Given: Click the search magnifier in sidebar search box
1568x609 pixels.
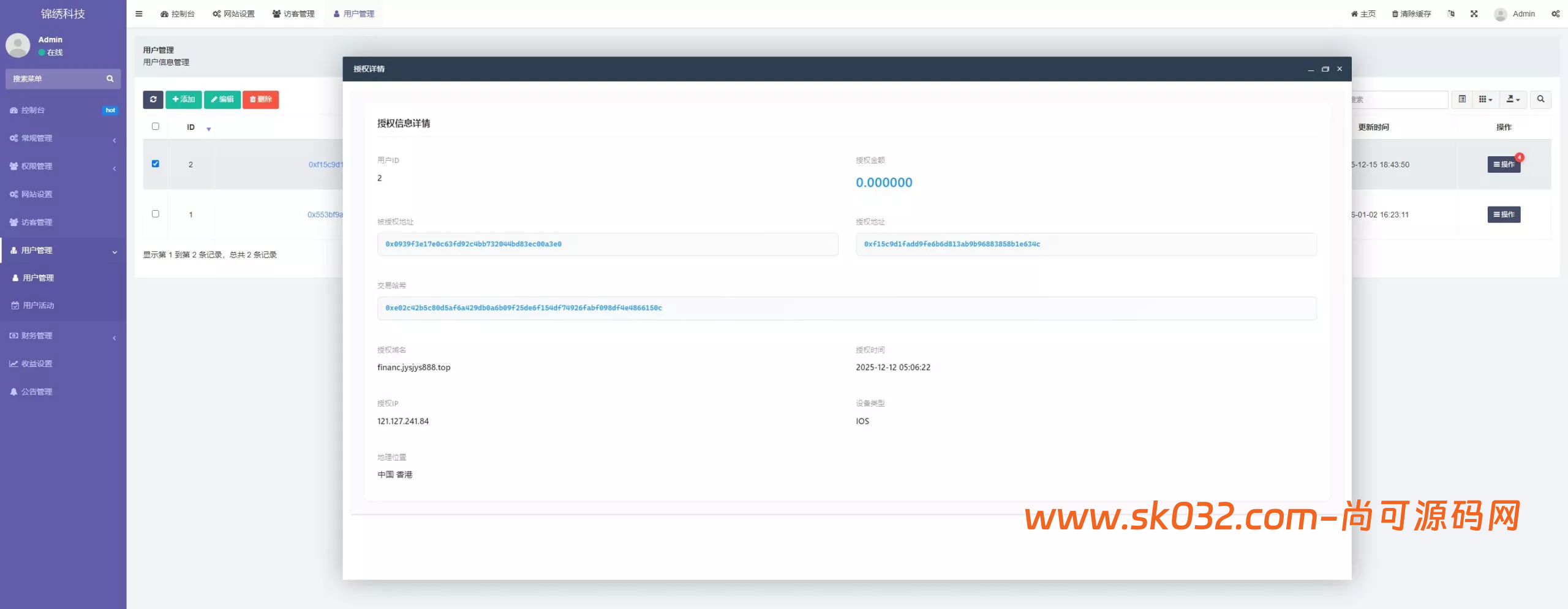Looking at the screenshot, I should (x=110, y=78).
